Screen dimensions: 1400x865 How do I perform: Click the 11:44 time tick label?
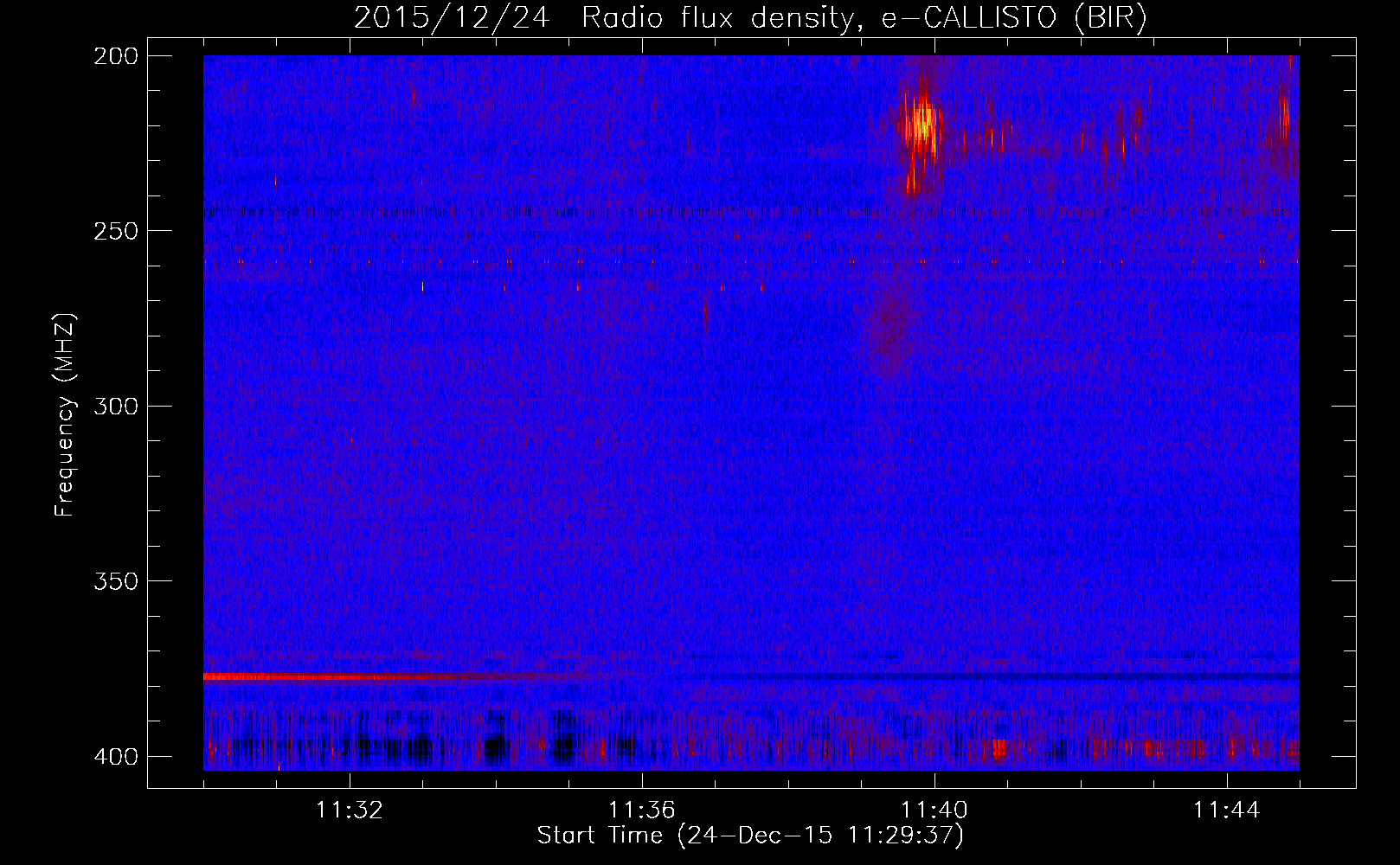coord(1227,811)
